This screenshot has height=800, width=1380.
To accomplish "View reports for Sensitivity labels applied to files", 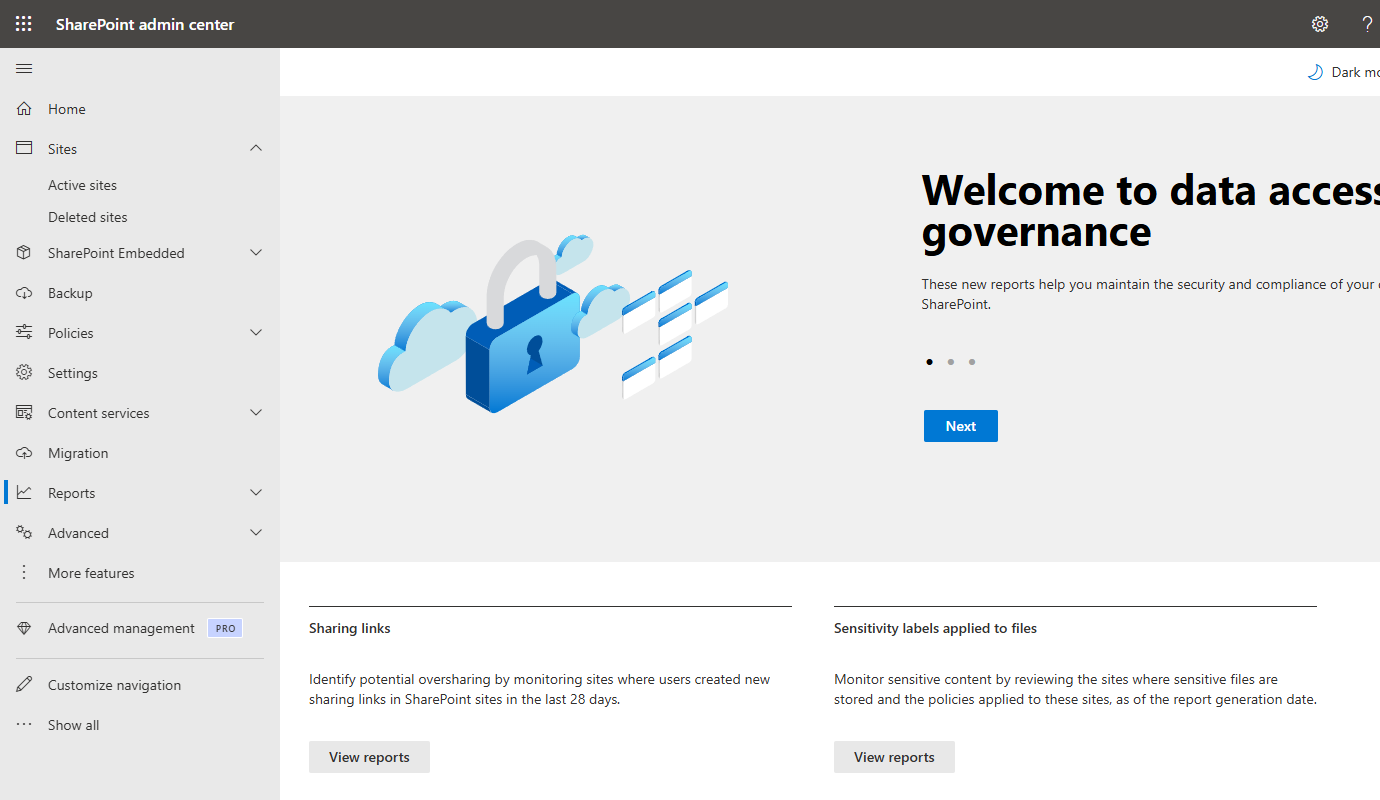I will pos(894,757).
